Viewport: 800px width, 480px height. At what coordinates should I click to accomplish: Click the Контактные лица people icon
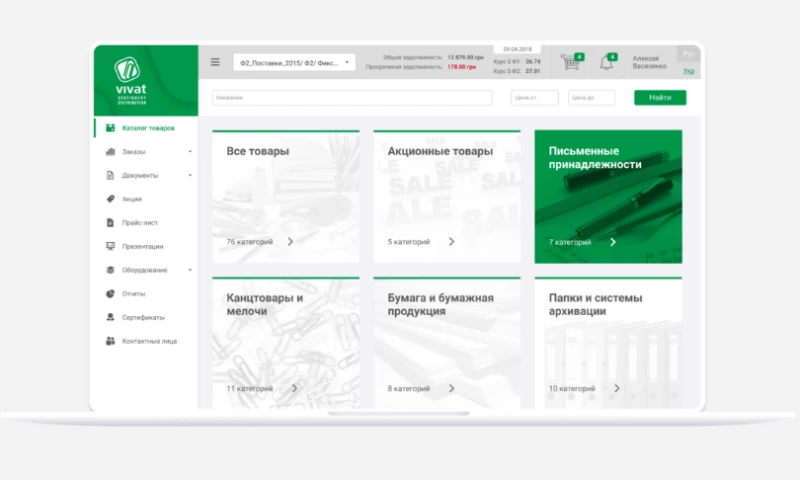[110, 341]
